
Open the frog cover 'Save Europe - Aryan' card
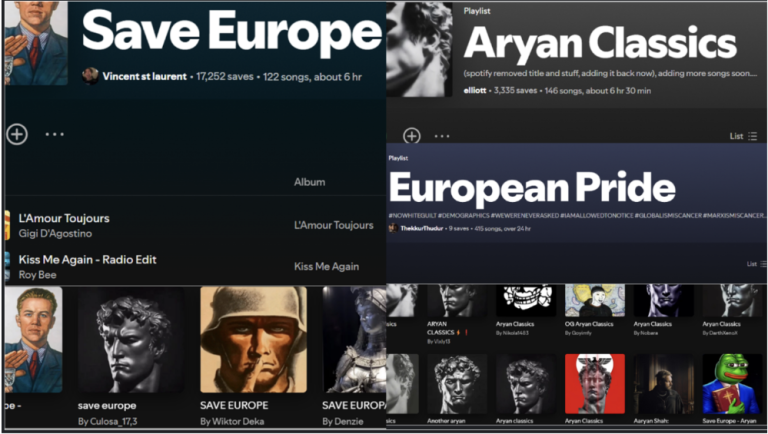(732, 384)
